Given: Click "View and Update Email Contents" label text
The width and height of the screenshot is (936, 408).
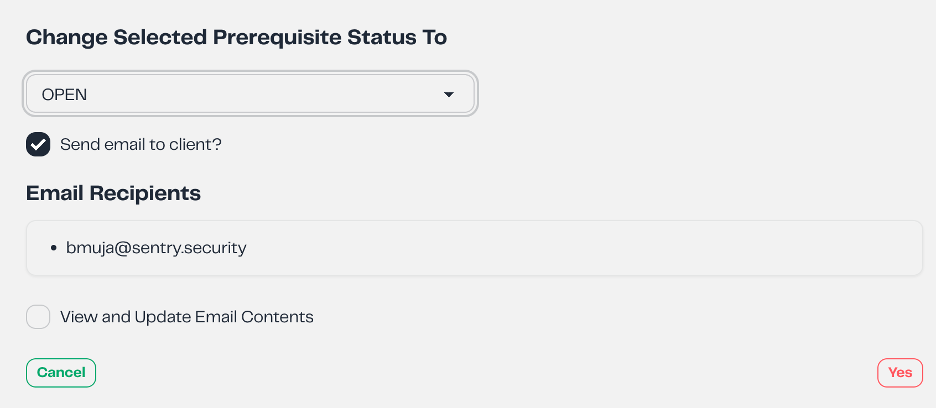Looking at the screenshot, I should click(x=187, y=317).
